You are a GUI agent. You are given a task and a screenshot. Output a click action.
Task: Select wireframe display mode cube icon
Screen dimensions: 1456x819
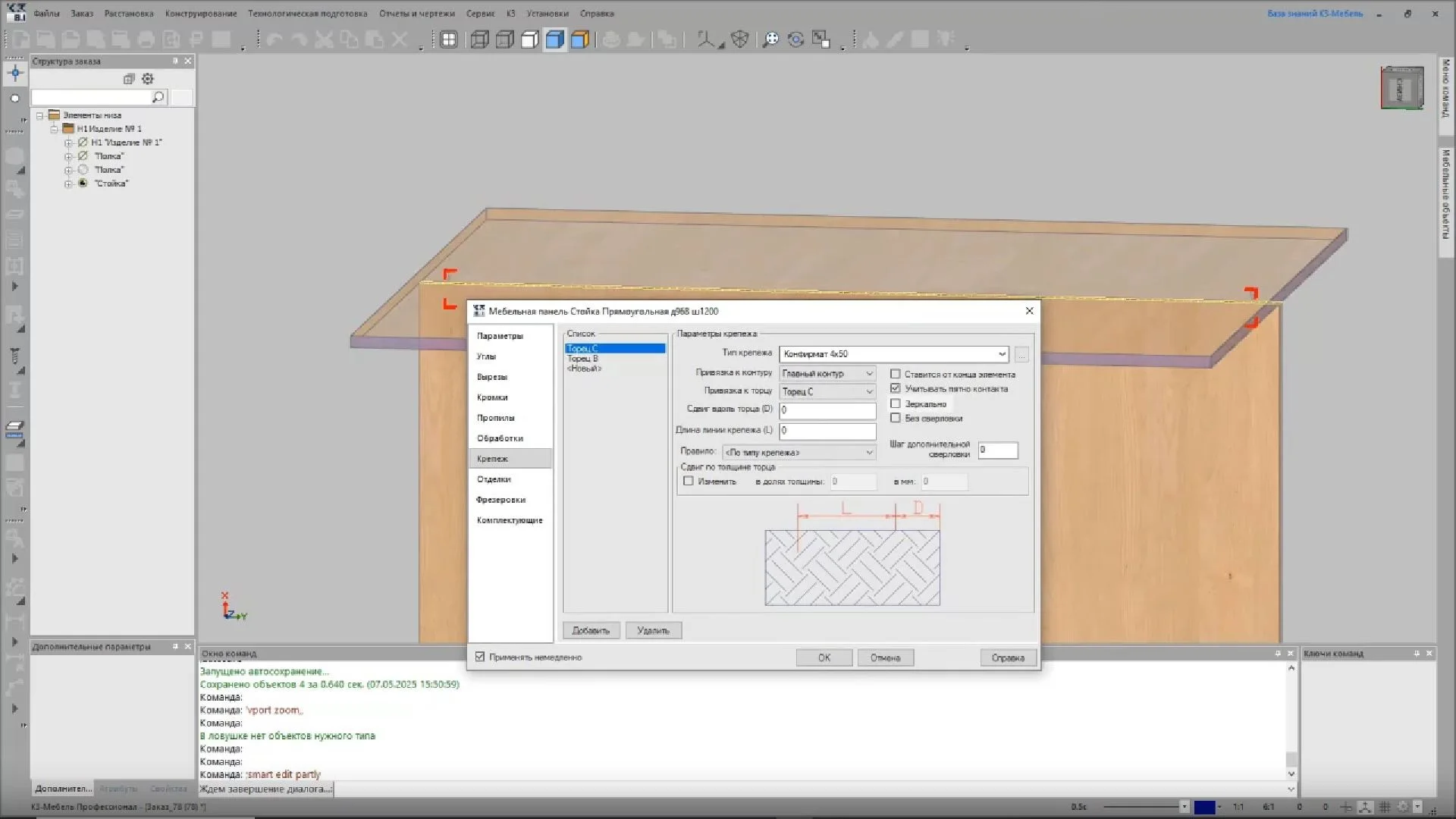(479, 39)
